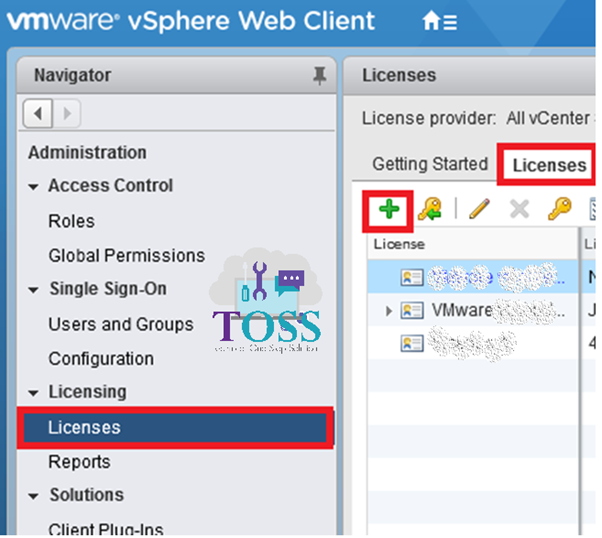Image resolution: width=602 pixels, height=538 pixels.
Task: Select Licenses in the Navigator
Action: [175, 427]
